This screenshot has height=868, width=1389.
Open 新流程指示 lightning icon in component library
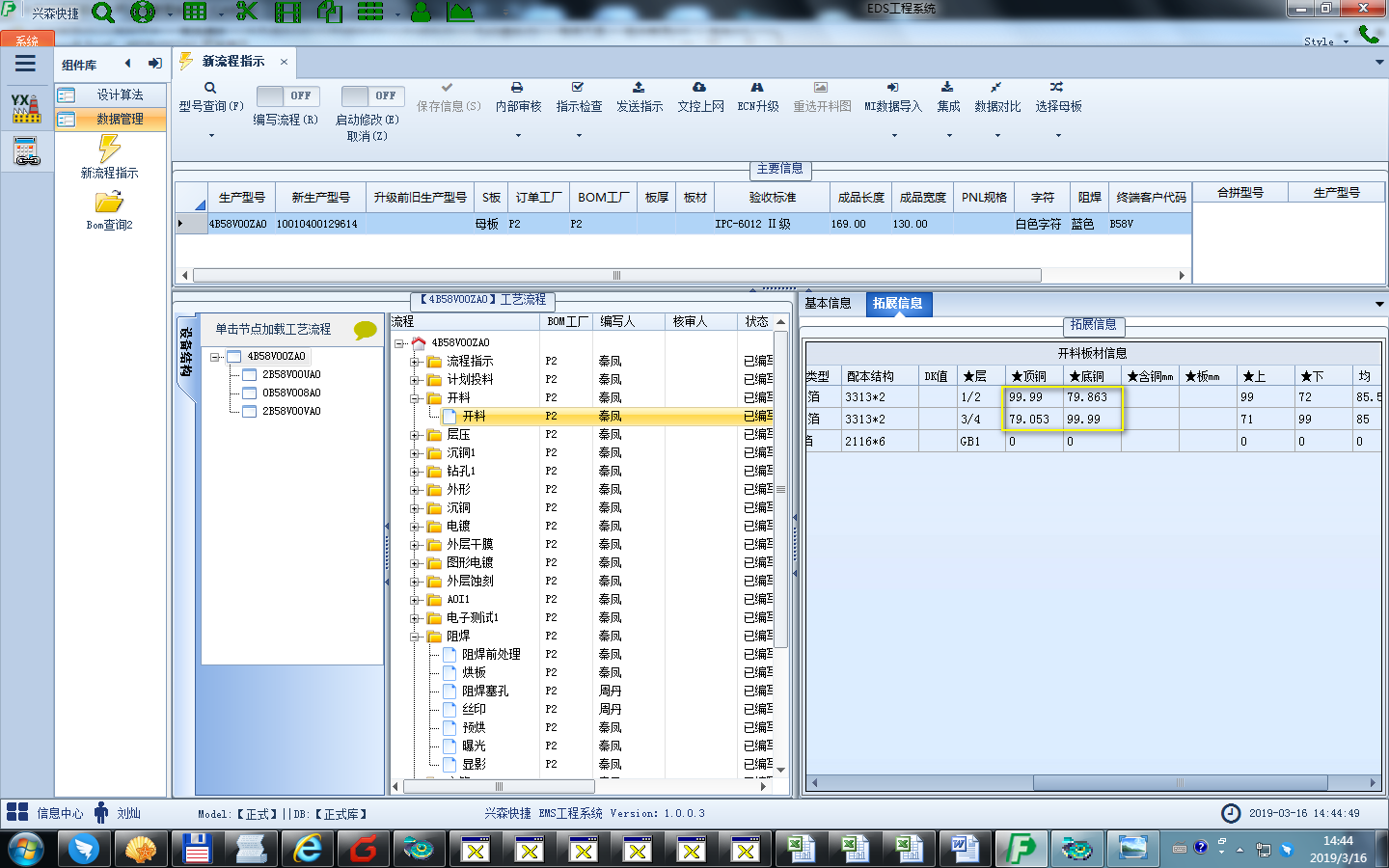coord(109,149)
